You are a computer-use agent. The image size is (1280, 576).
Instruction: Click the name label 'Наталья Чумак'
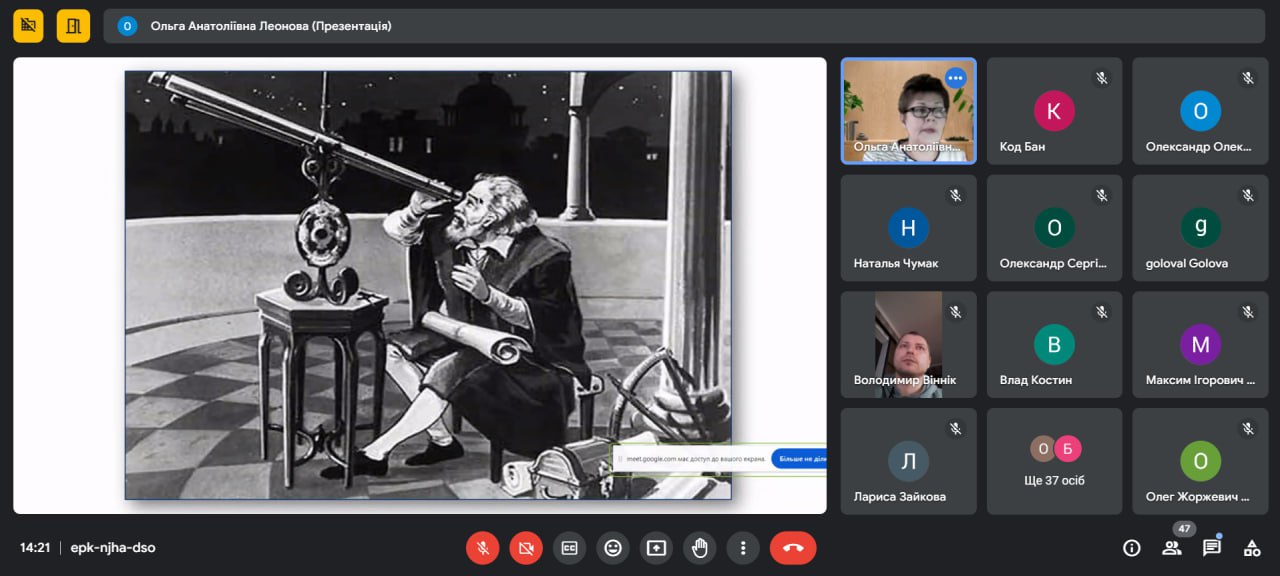pyautogui.click(x=896, y=264)
